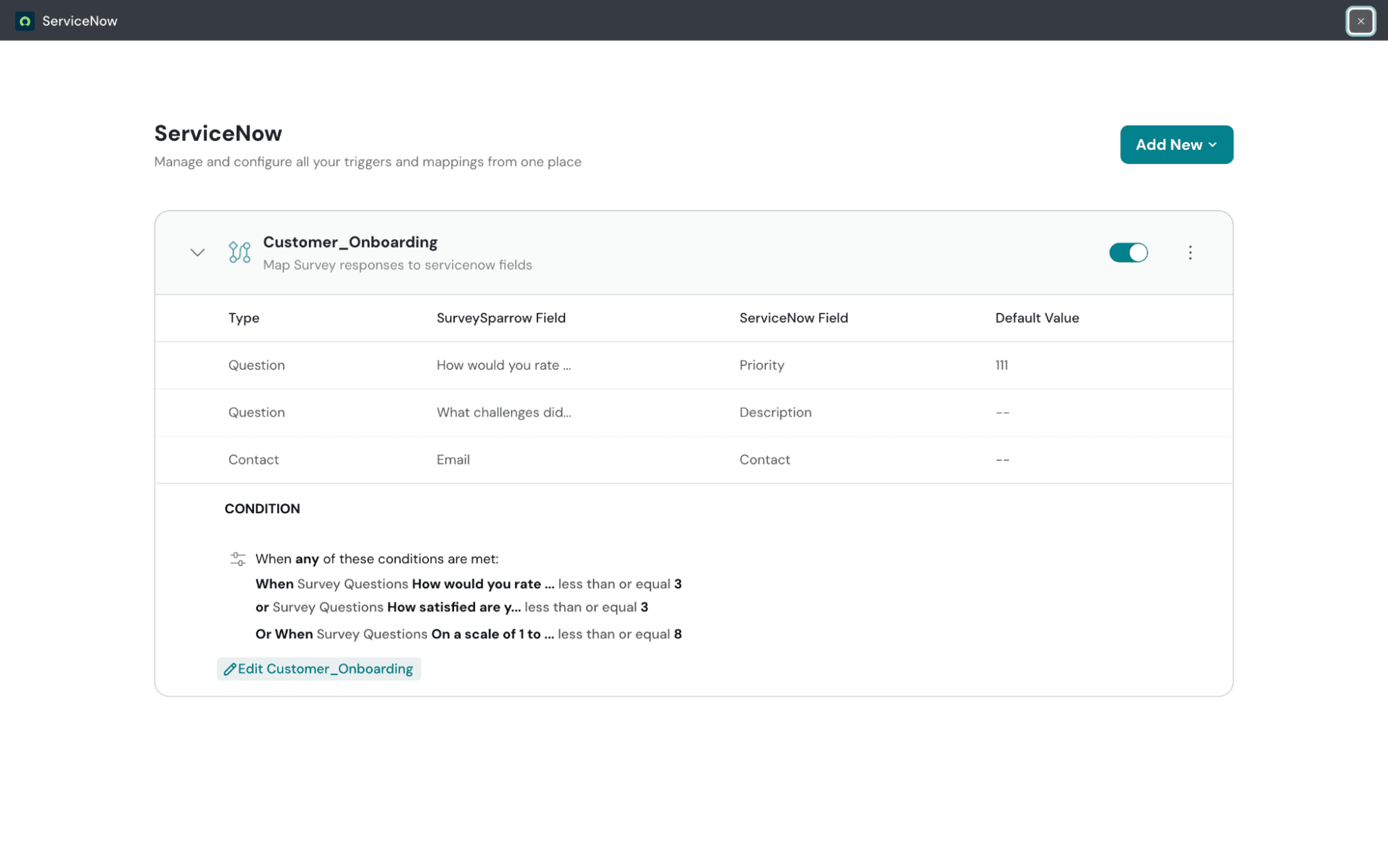1388x868 pixels.
Task: Click the Customer_Onboarding mapping flow icon
Action: click(x=240, y=252)
